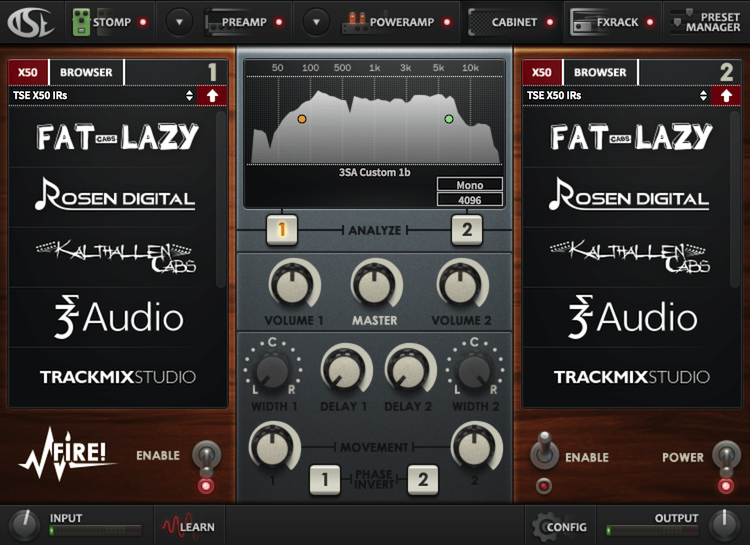Screen dimensions: 750x545
Task: Open the BROWSER tab in slot 2
Action: (600, 72)
